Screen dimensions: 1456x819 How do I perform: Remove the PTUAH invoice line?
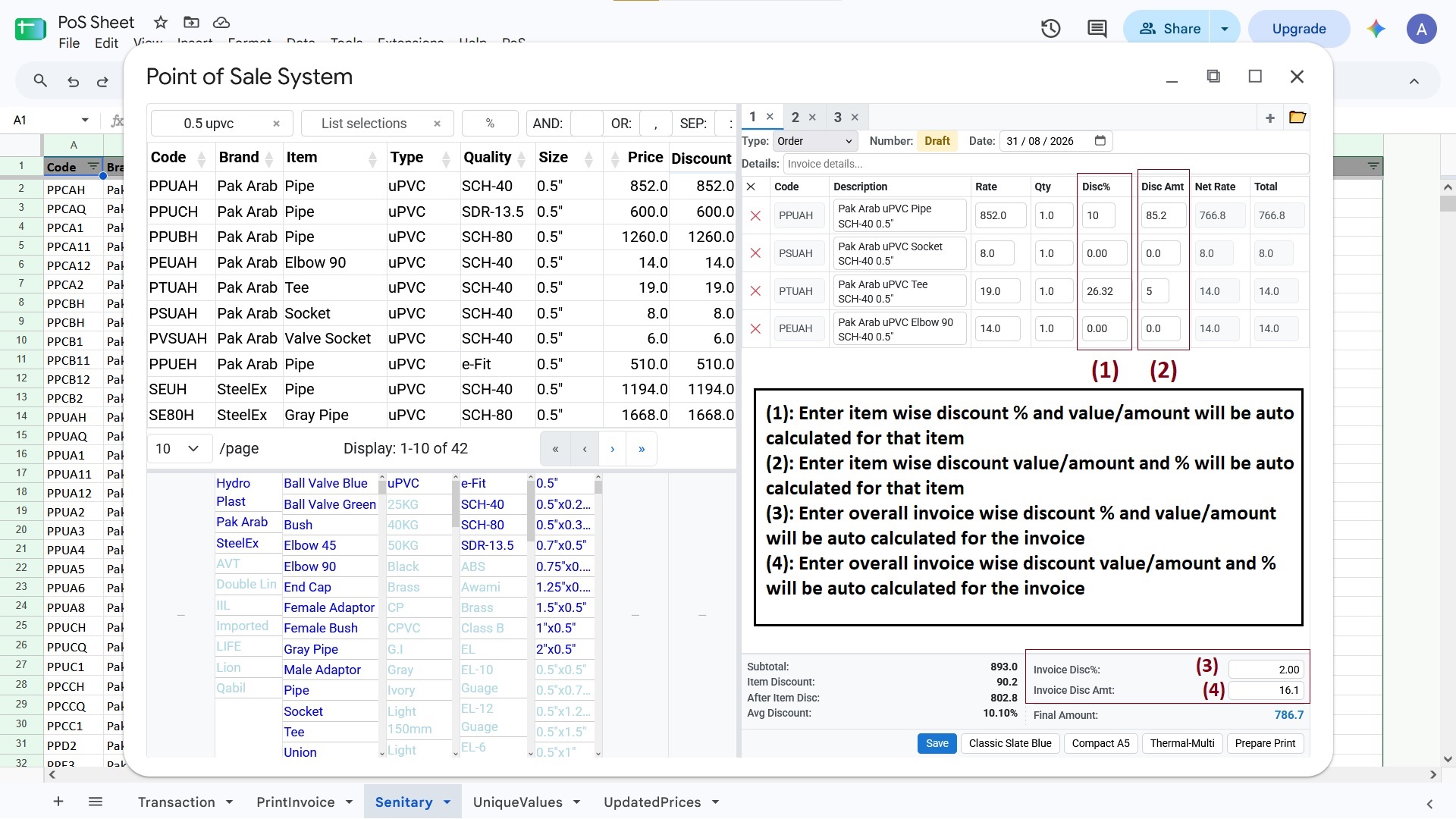755,291
